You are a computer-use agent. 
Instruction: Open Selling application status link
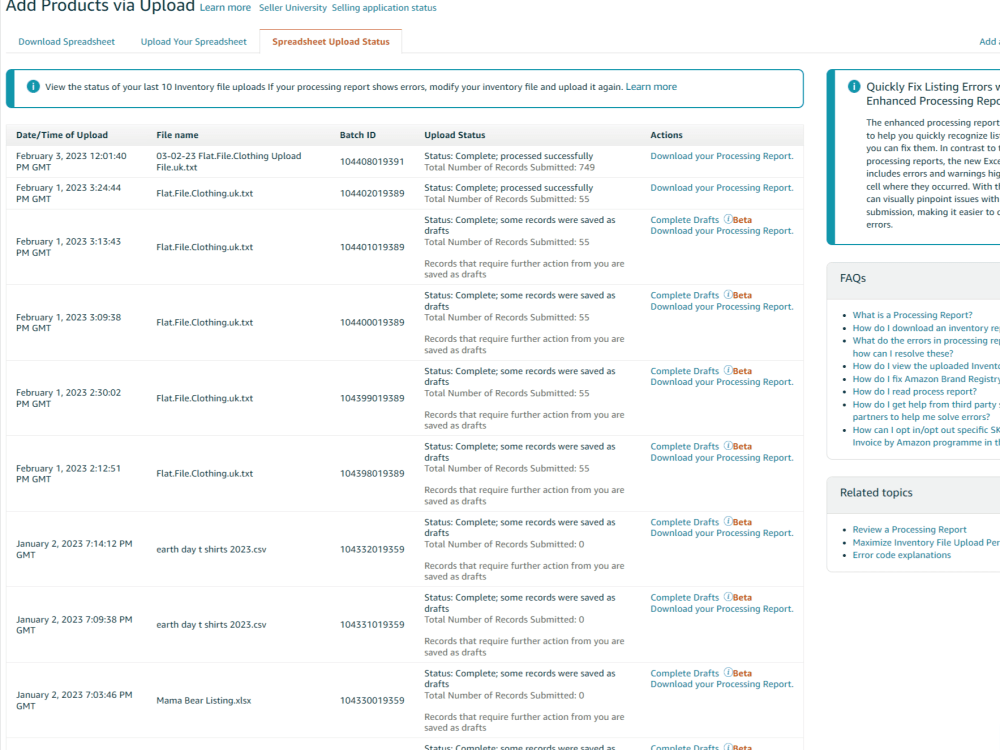384,8
